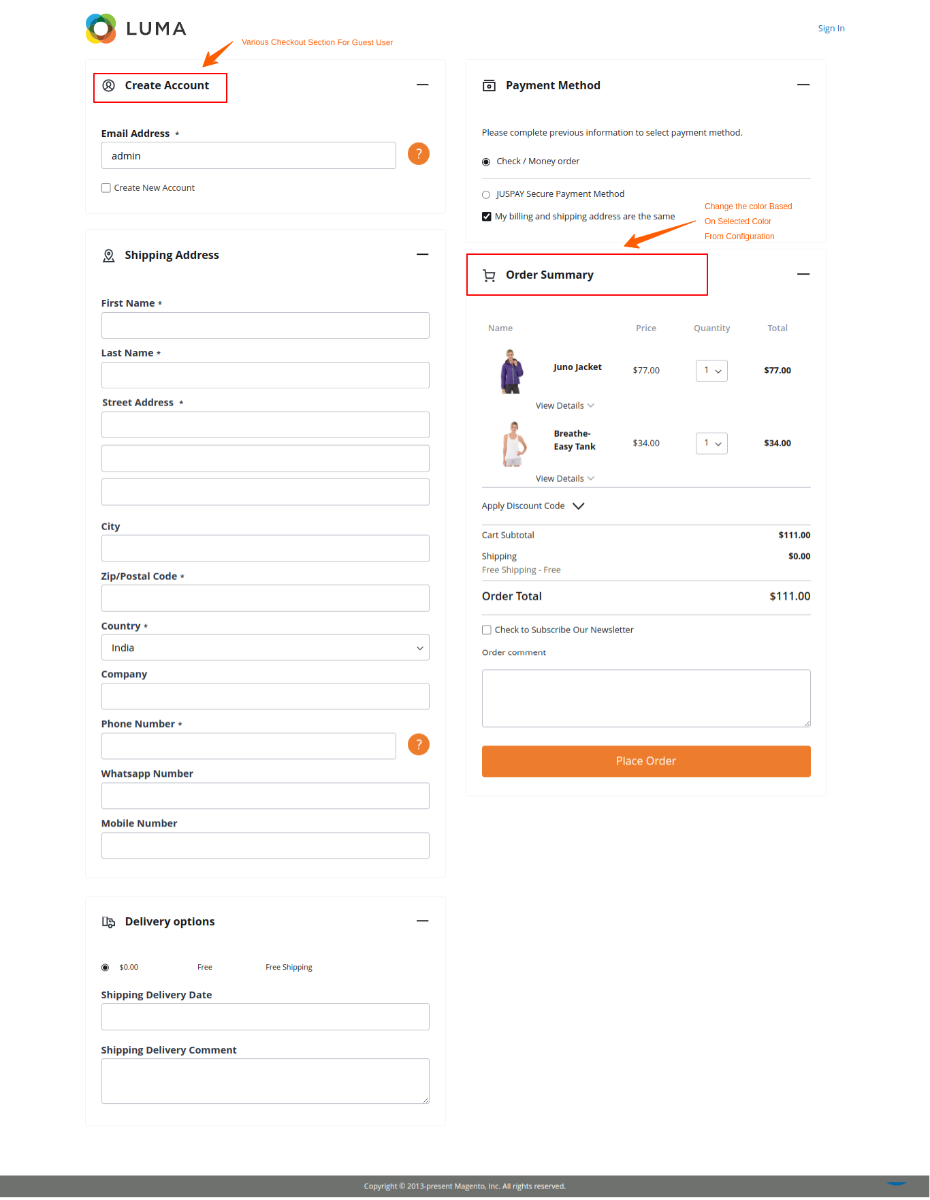Enable the Create New Account checkbox

click(x=105, y=187)
